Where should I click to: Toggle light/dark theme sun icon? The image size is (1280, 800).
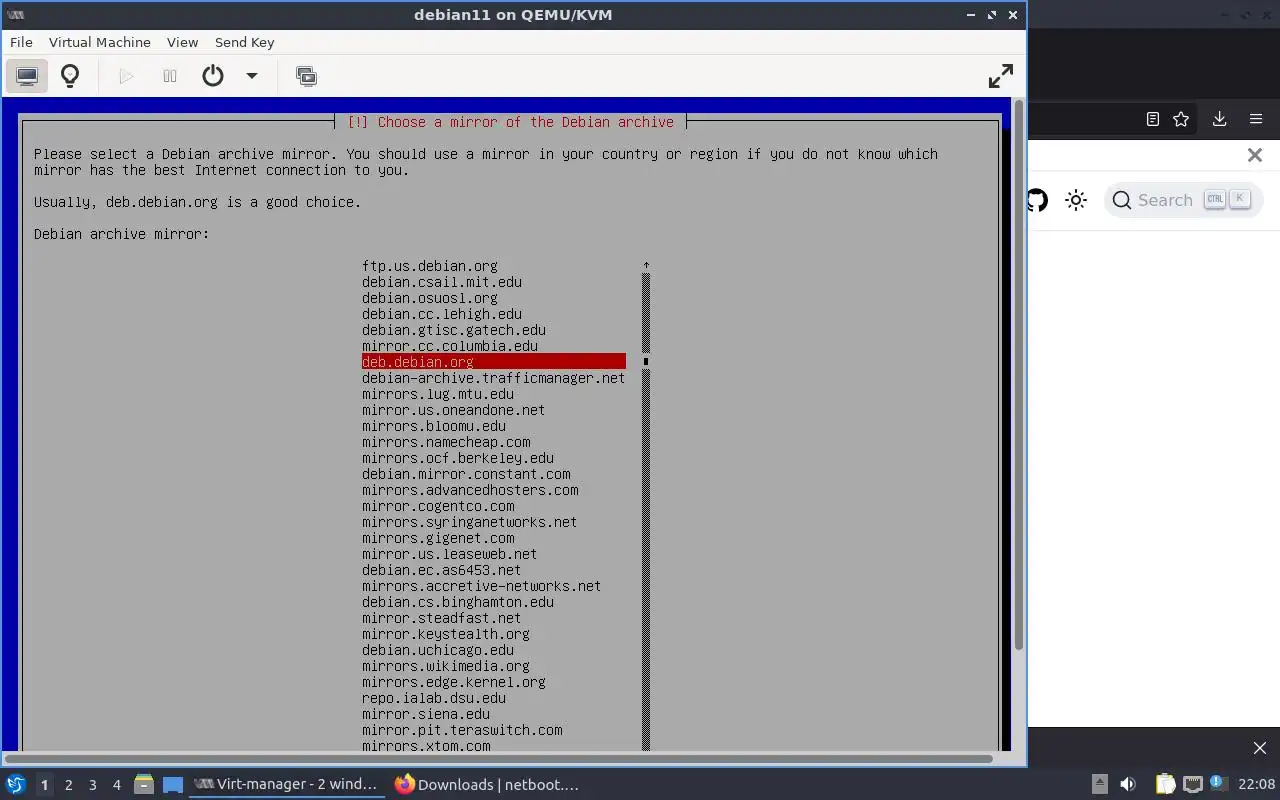click(x=1076, y=200)
